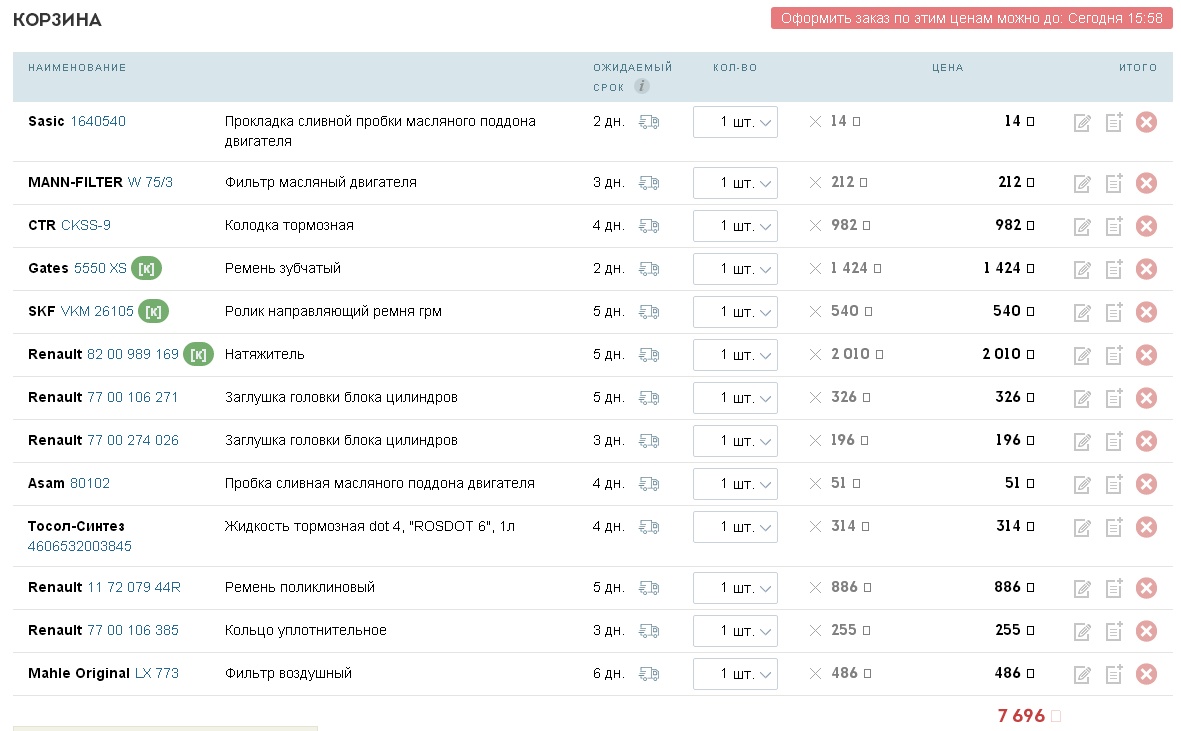This screenshot has width=1181, height=731.
Task: Change quantity for CTR CKSS-9
Action: 735,226
